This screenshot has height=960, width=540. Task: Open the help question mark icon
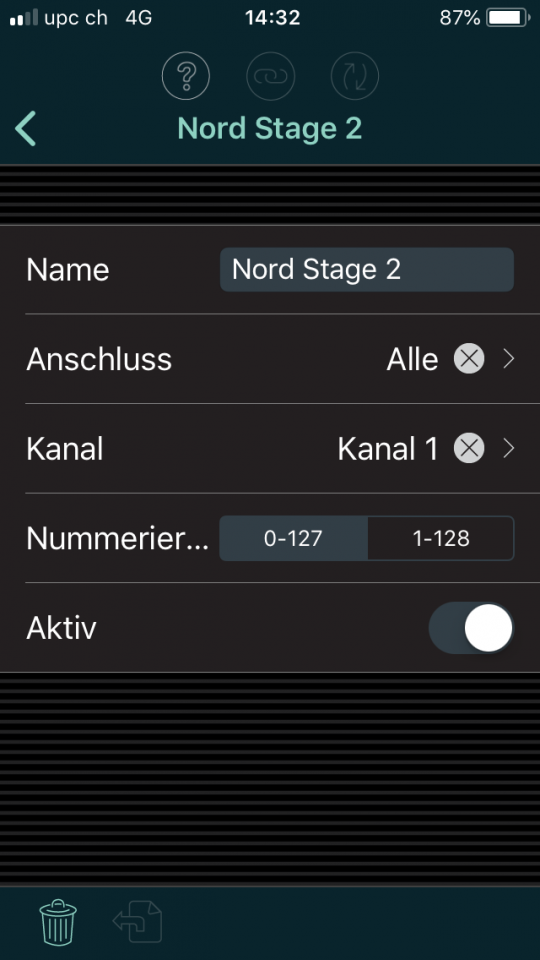[x=186, y=77]
